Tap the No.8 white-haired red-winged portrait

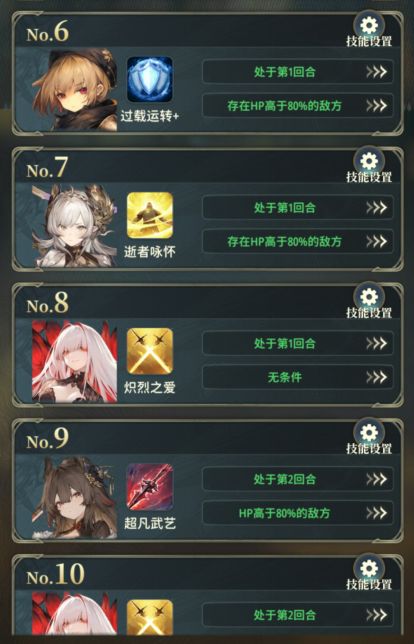[74, 361]
